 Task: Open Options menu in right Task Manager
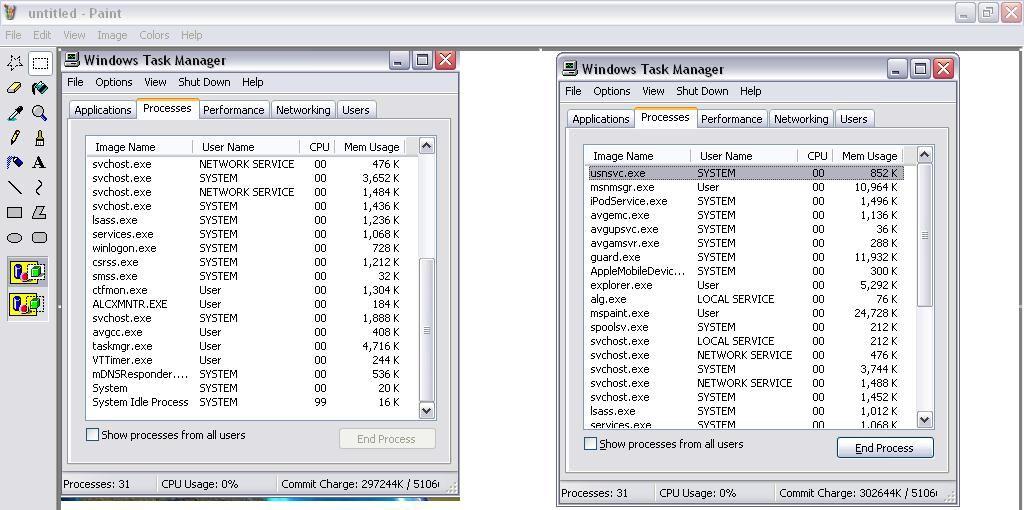click(x=612, y=91)
